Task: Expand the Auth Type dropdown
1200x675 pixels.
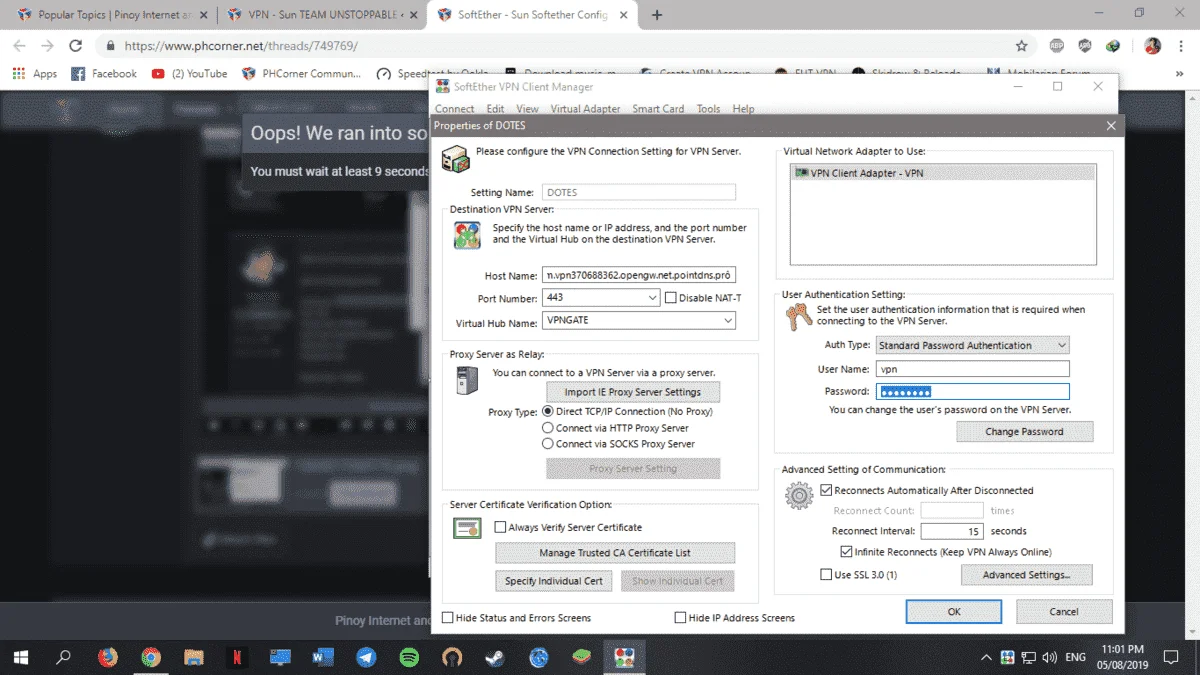Action: click(x=1062, y=345)
